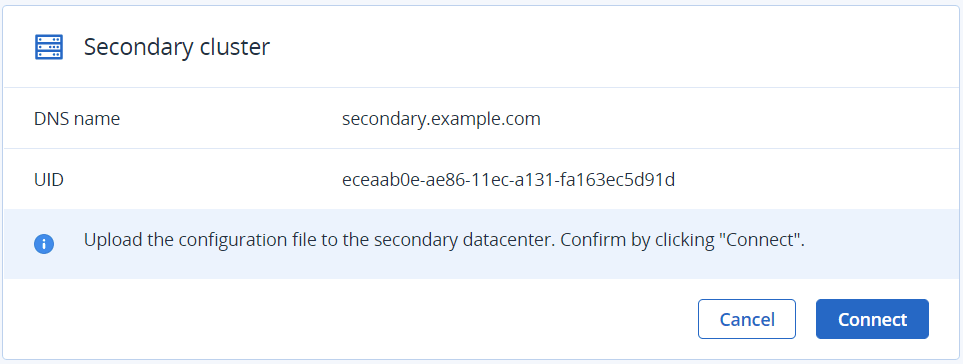Click the word "Connect" in the info message

tap(760, 240)
